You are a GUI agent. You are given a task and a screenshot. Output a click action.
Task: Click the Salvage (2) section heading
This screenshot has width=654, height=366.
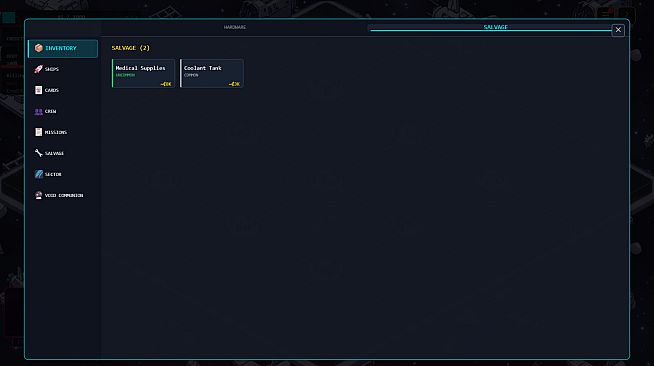(x=131, y=48)
